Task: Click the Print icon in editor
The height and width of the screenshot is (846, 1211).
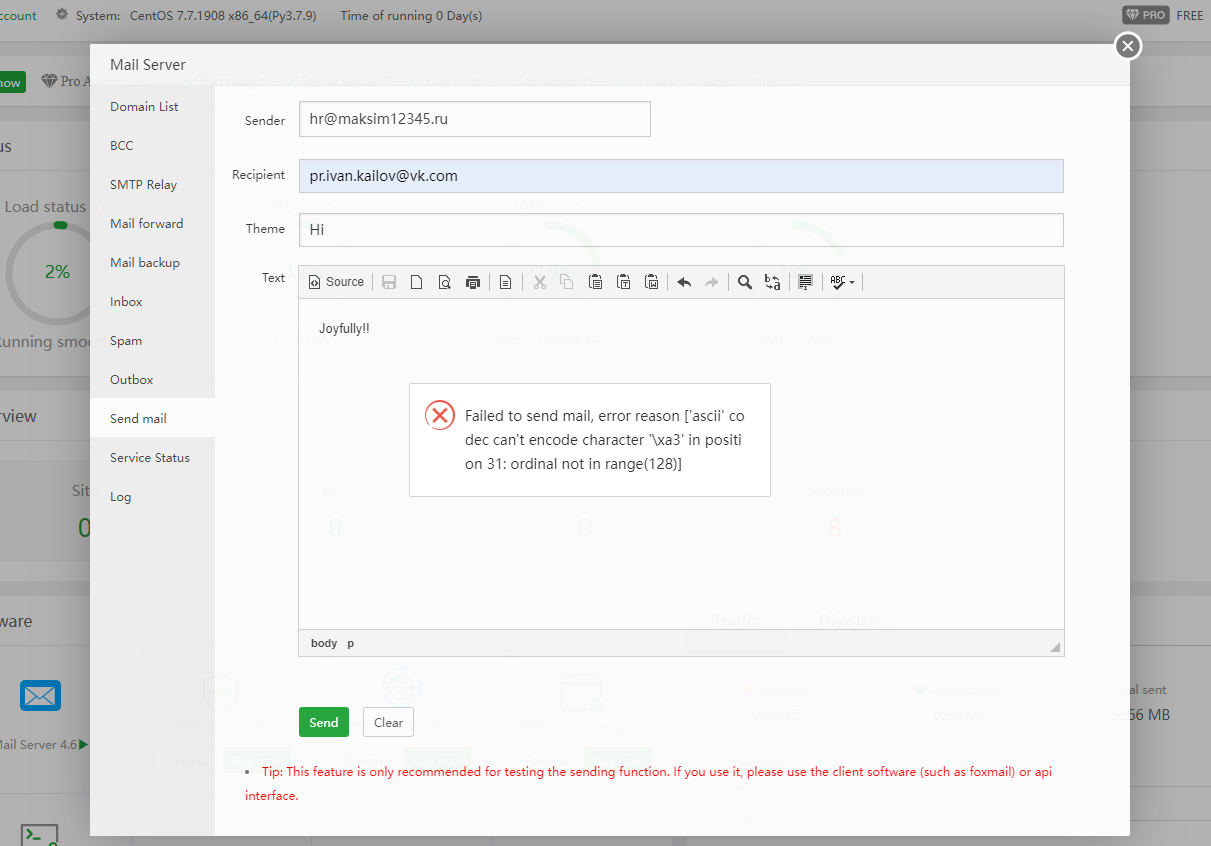Action: pyautogui.click(x=473, y=282)
